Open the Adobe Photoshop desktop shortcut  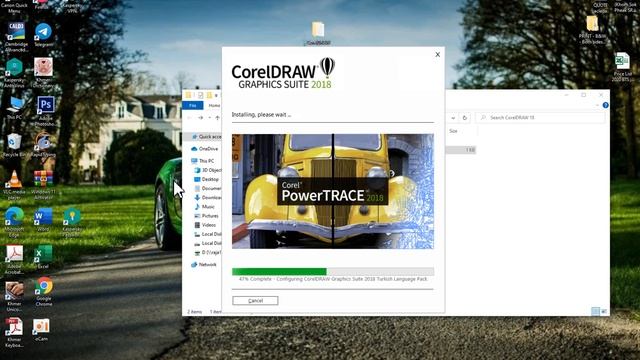coord(45,111)
